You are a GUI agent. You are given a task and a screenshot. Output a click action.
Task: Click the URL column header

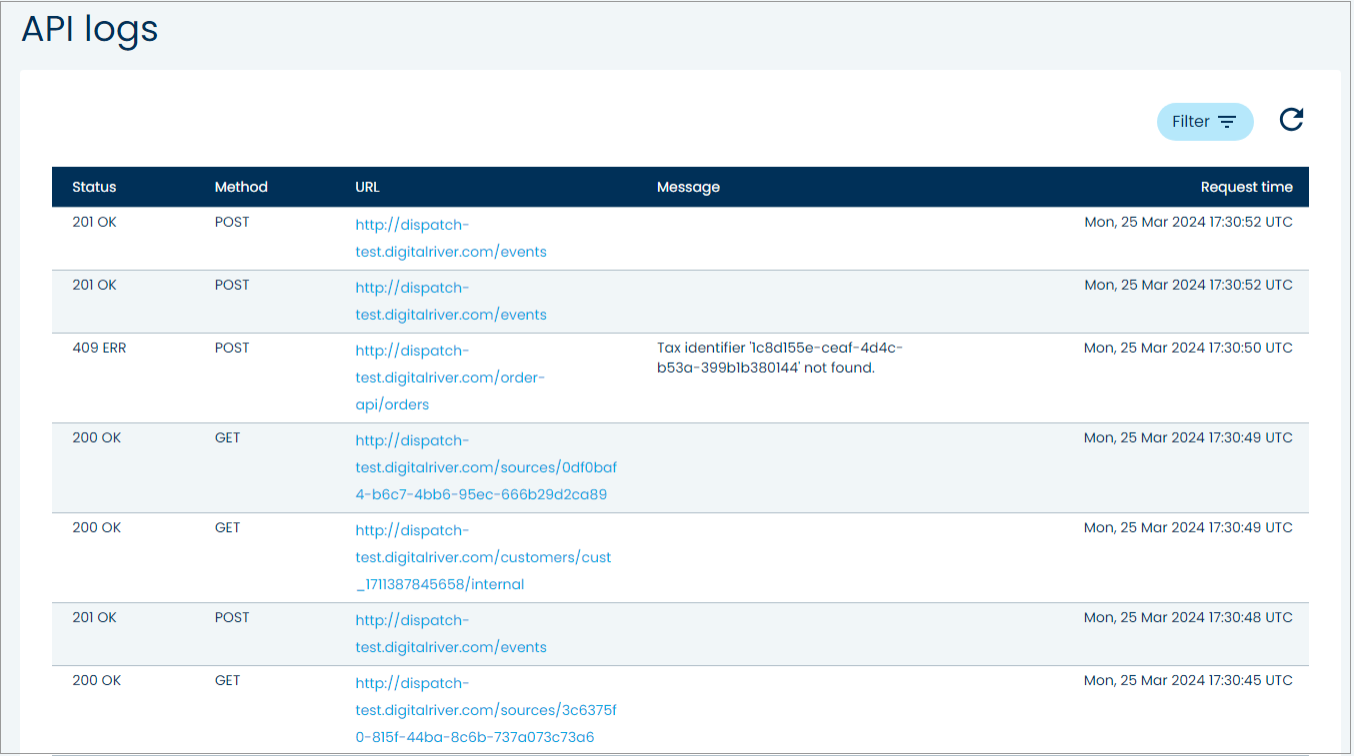[367, 187]
